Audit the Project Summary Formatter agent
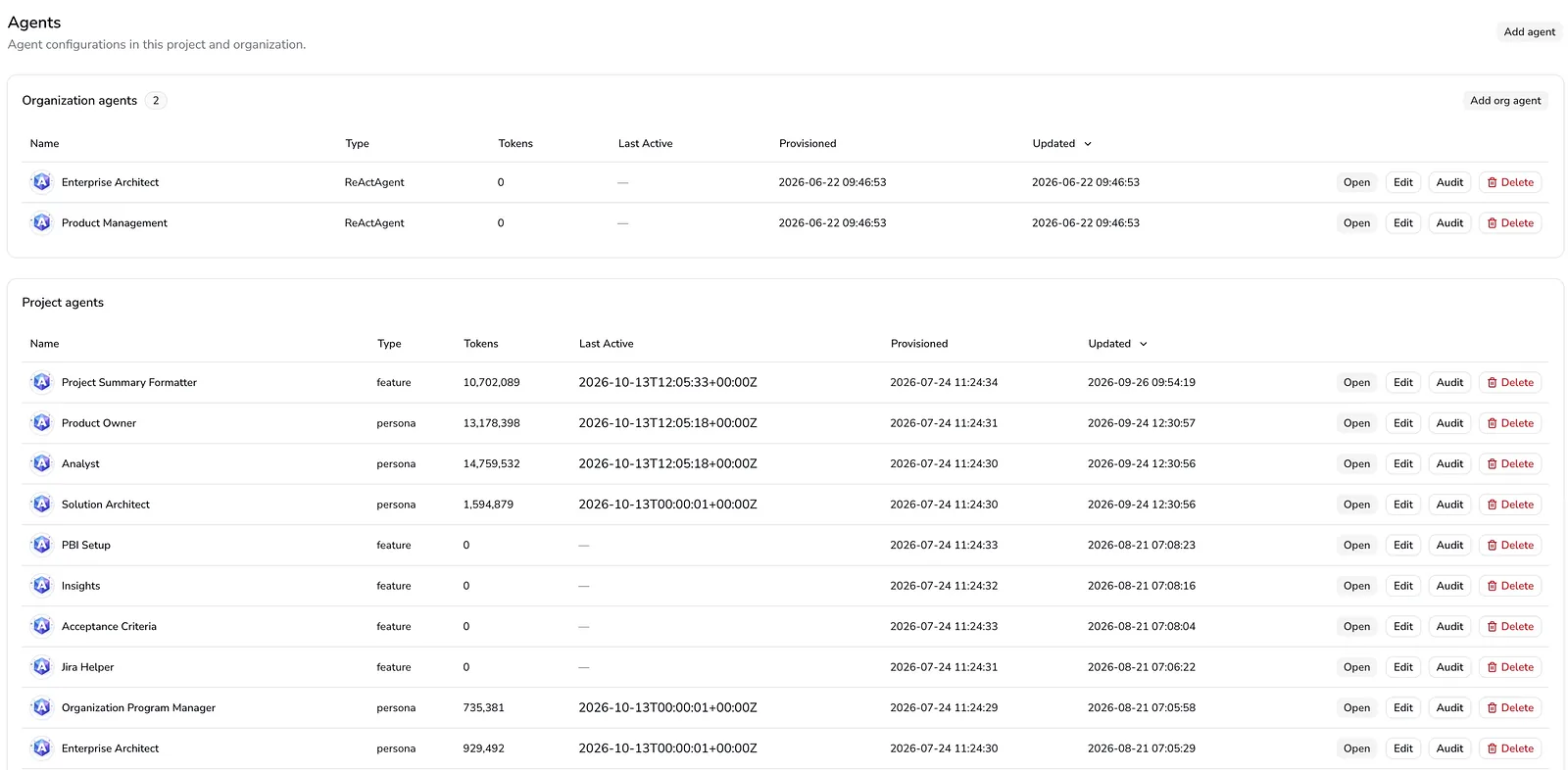Image resolution: width=1568 pixels, height=770 pixels. (1449, 382)
